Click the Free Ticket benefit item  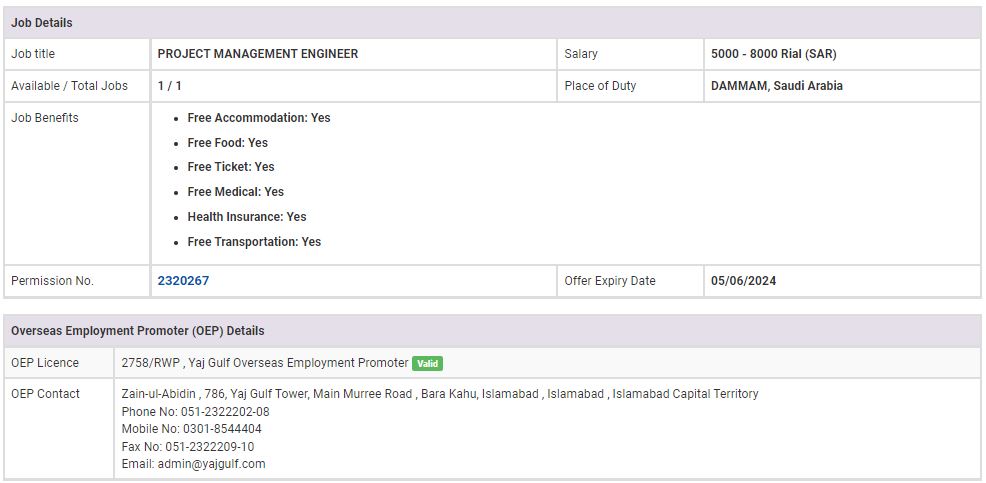[x=230, y=167]
